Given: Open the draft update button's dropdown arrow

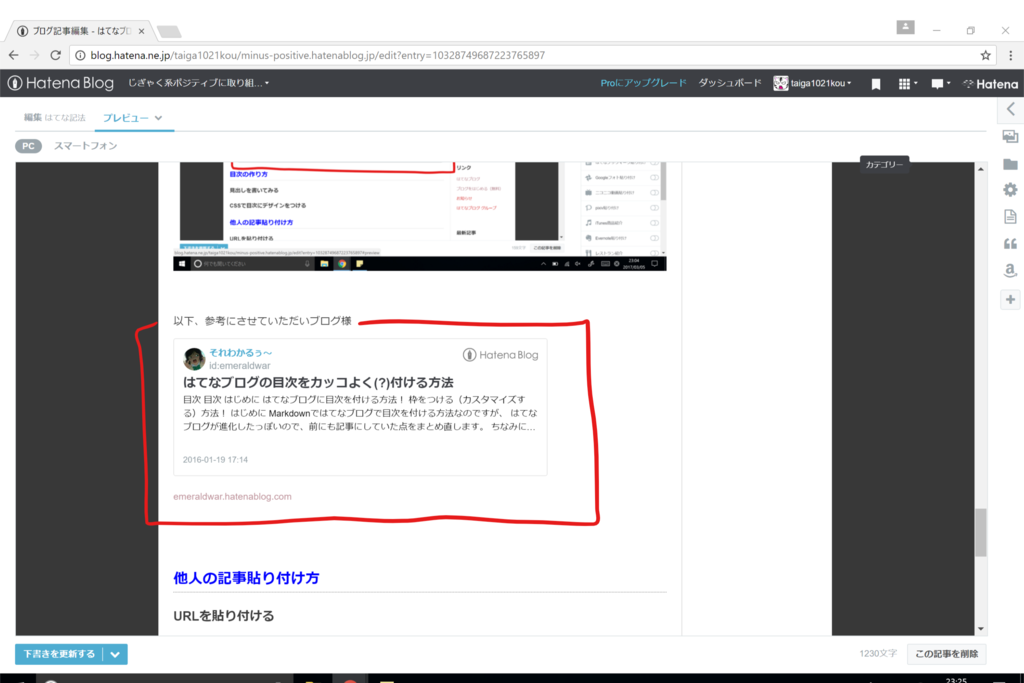Looking at the screenshot, I should (115, 654).
